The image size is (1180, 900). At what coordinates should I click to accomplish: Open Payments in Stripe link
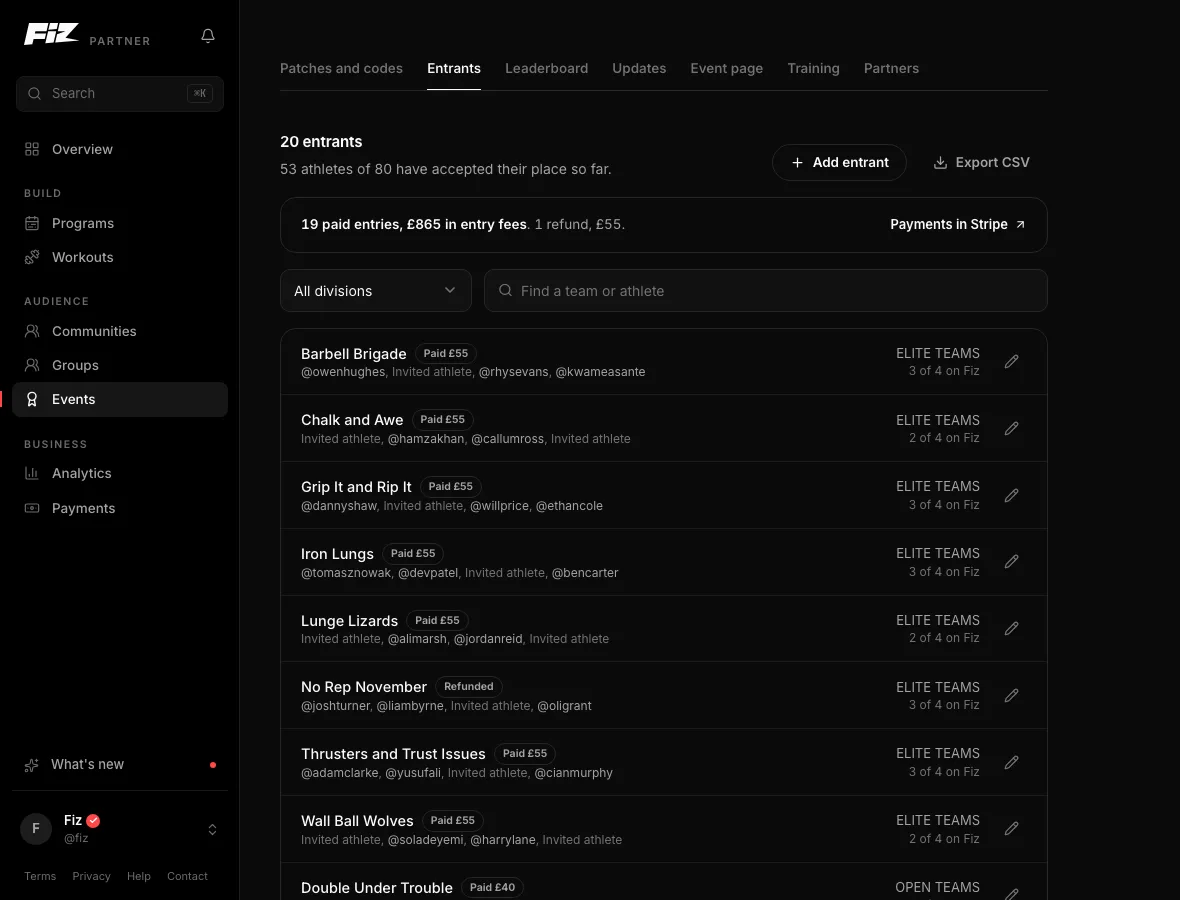pos(956,224)
